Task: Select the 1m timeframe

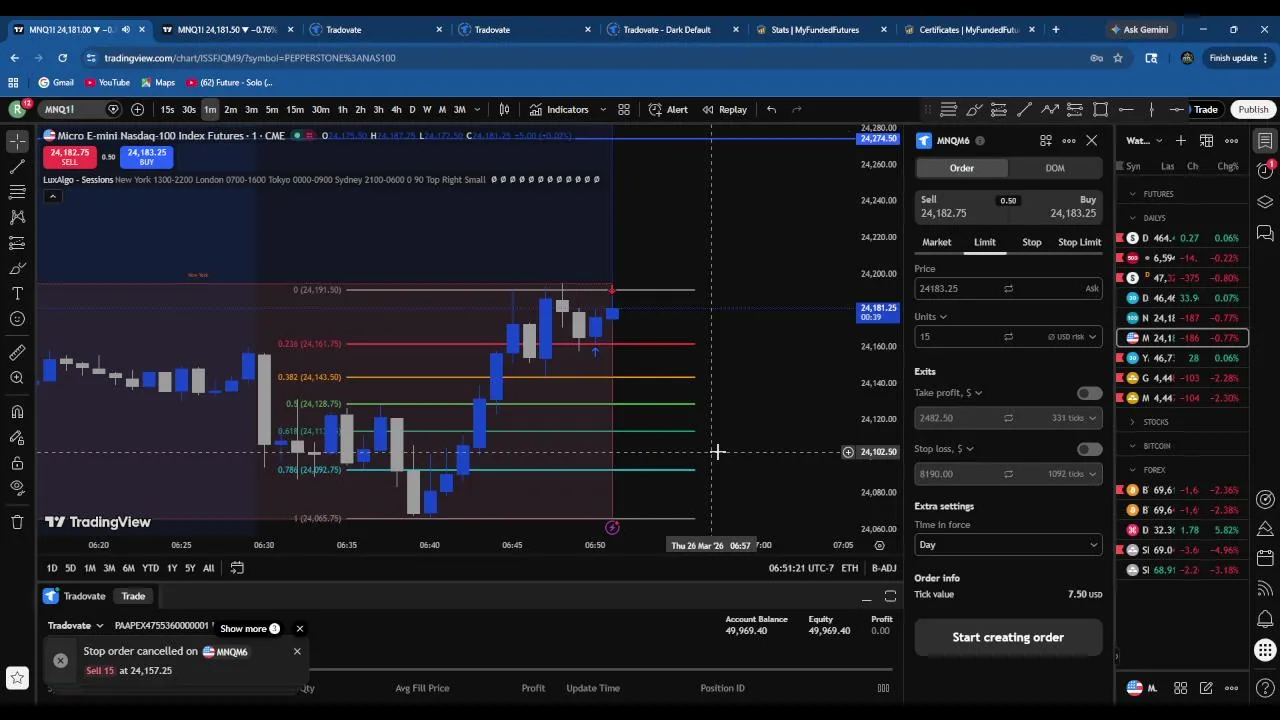Action: [x=209, y=109]
